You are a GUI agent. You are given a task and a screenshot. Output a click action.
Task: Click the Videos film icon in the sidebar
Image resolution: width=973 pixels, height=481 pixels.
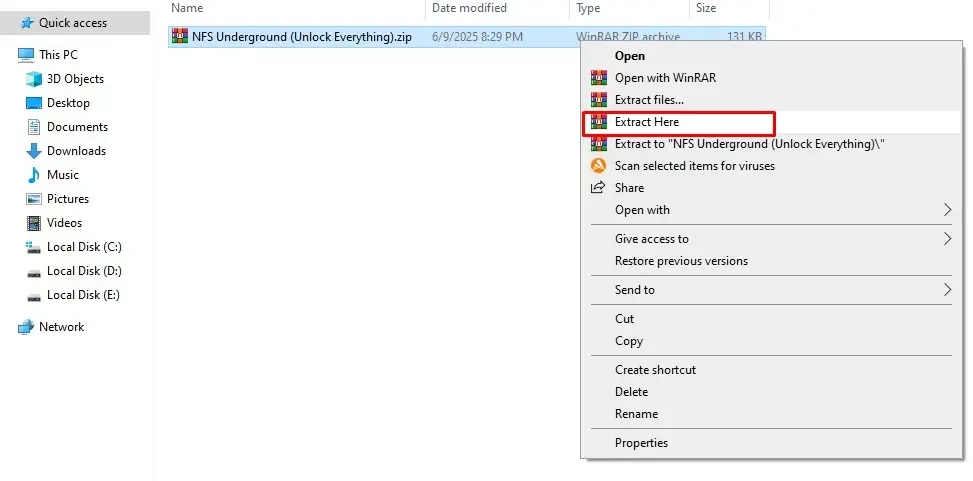tap(34, 223)
